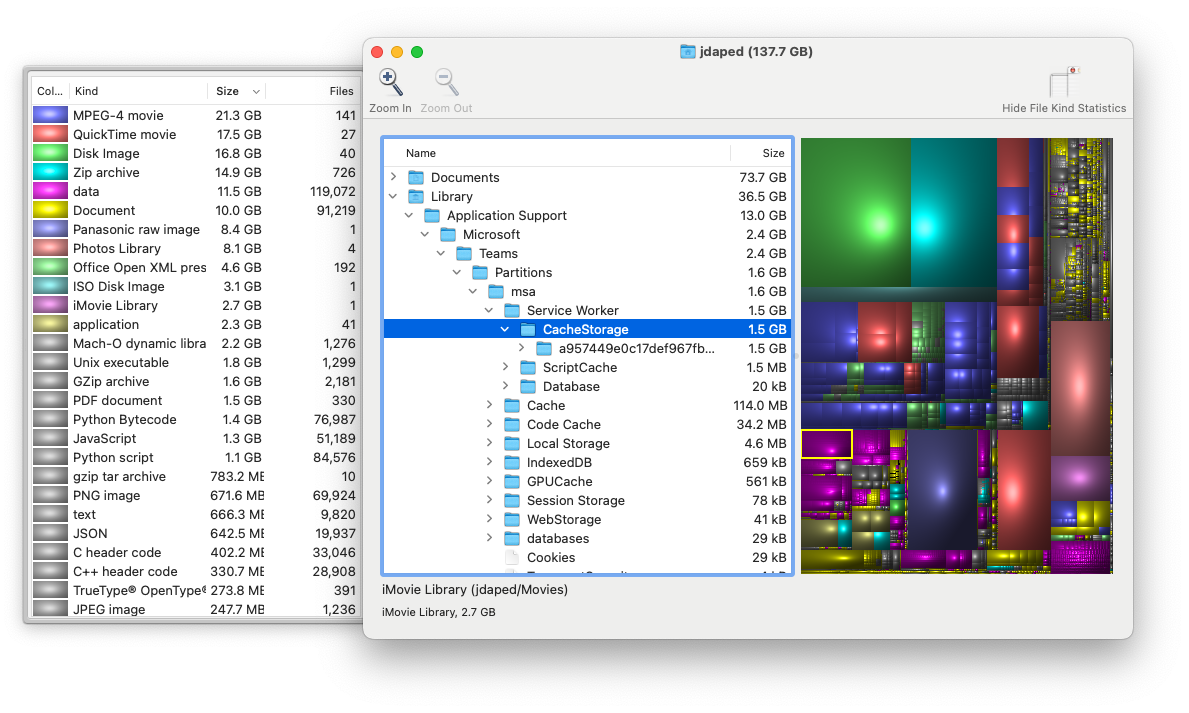Expand the Cache folder disclosure triangle
Screen dimensions: 1189x713
[x=488, y=405]
